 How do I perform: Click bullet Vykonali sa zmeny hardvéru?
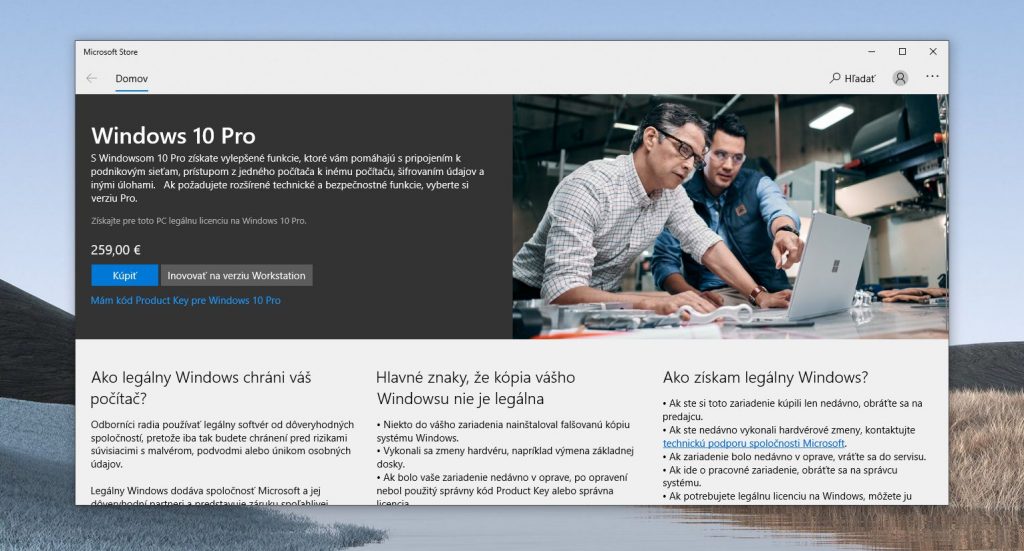(505, 457)
